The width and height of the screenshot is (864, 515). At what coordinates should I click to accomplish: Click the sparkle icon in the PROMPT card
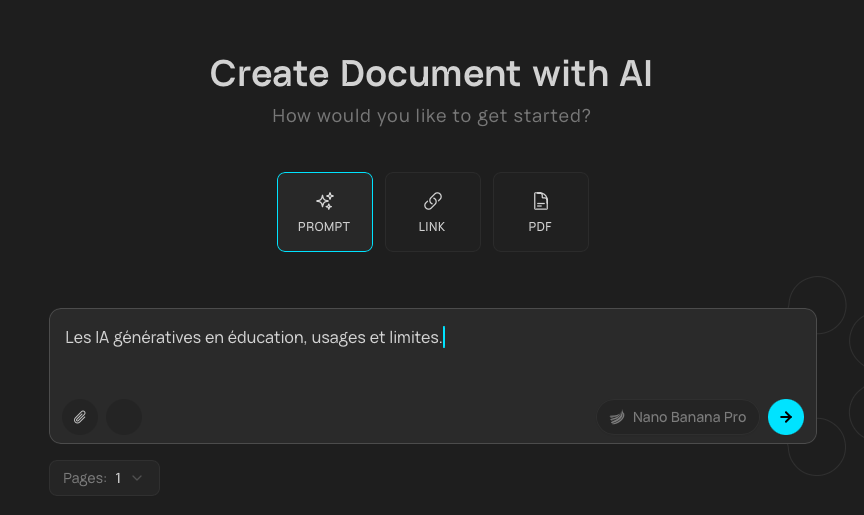tap(324, 201)
